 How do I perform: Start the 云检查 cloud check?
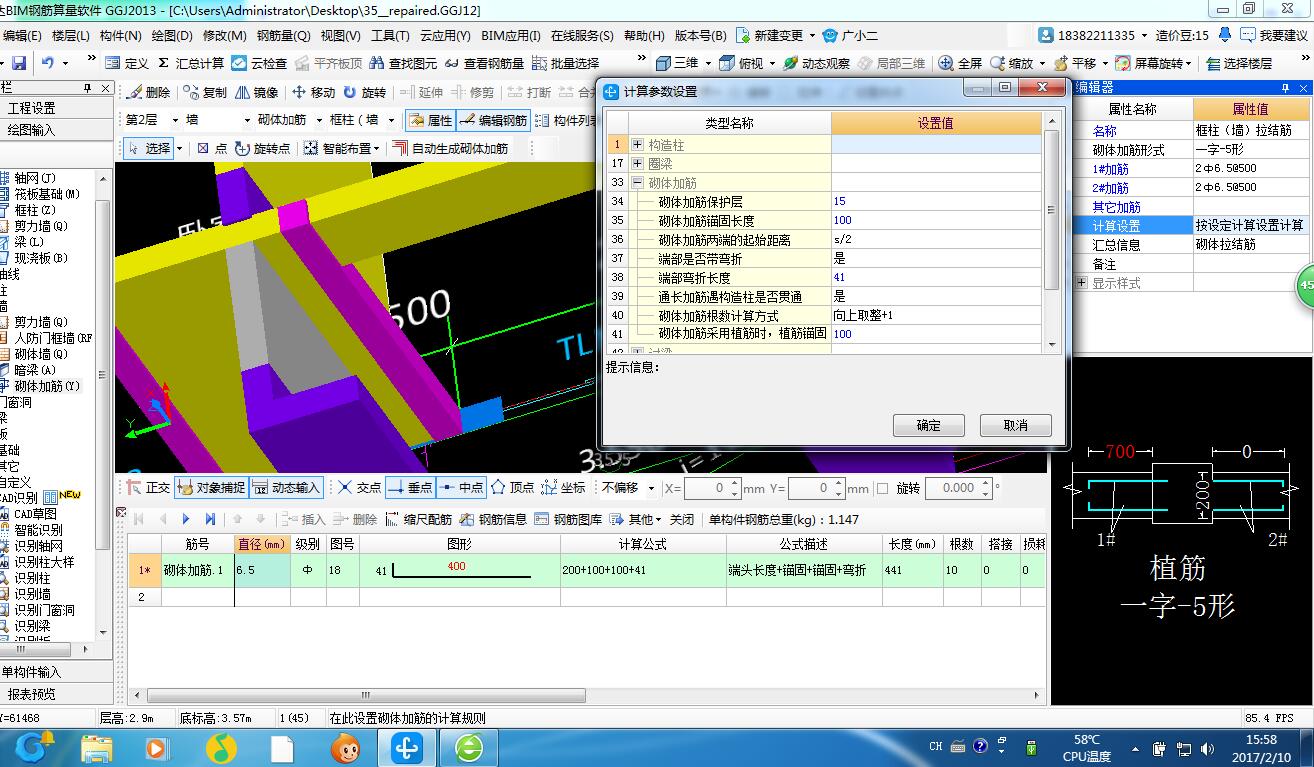[x=259, y=63]
